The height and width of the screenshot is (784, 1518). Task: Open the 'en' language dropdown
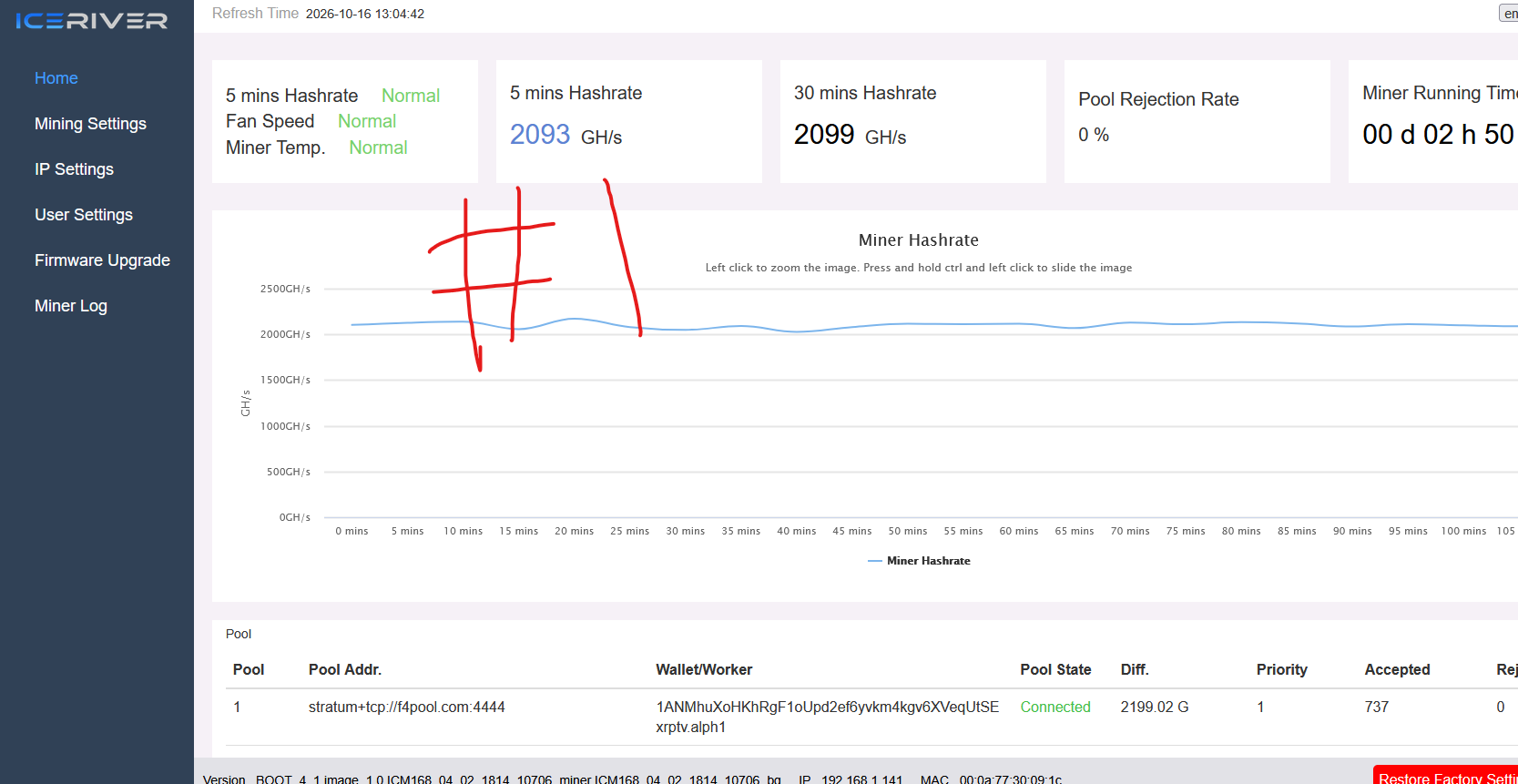click(x=1509, y=13)
